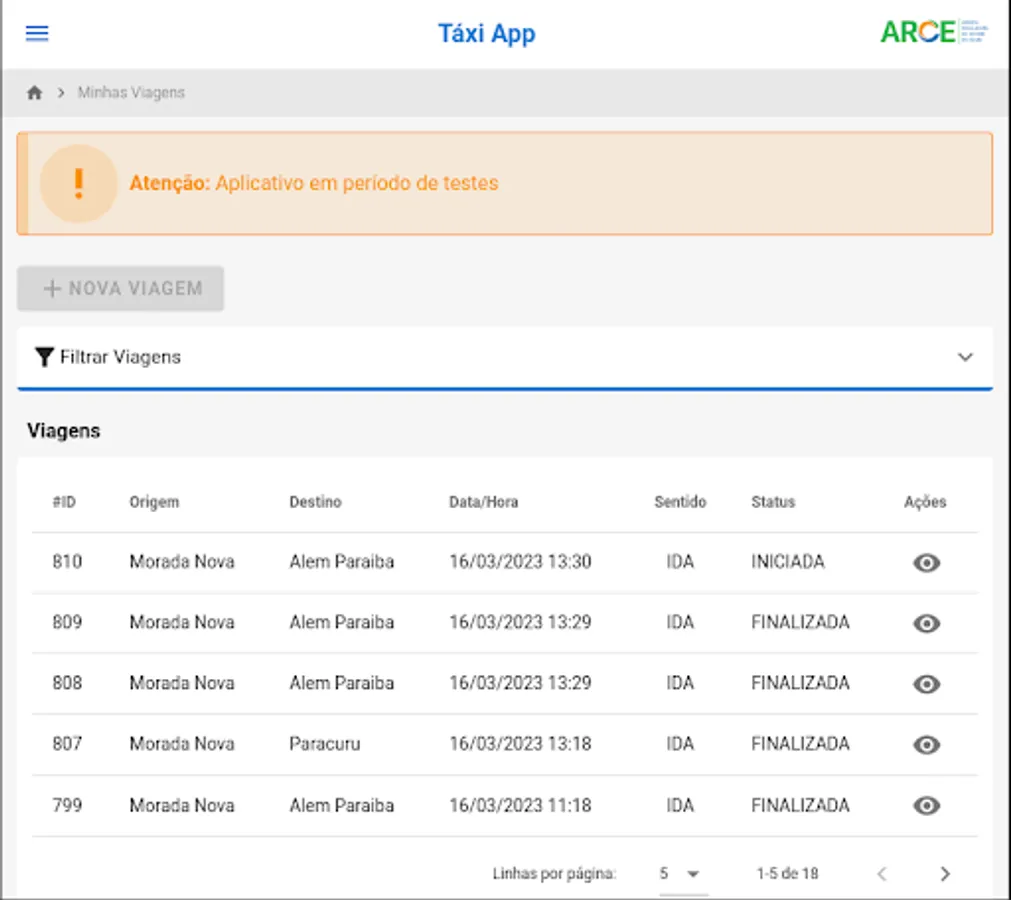Select the ID cell 808
This screenshot has width=1011, height=900.
pyautogui.click(x=67, y=683)
